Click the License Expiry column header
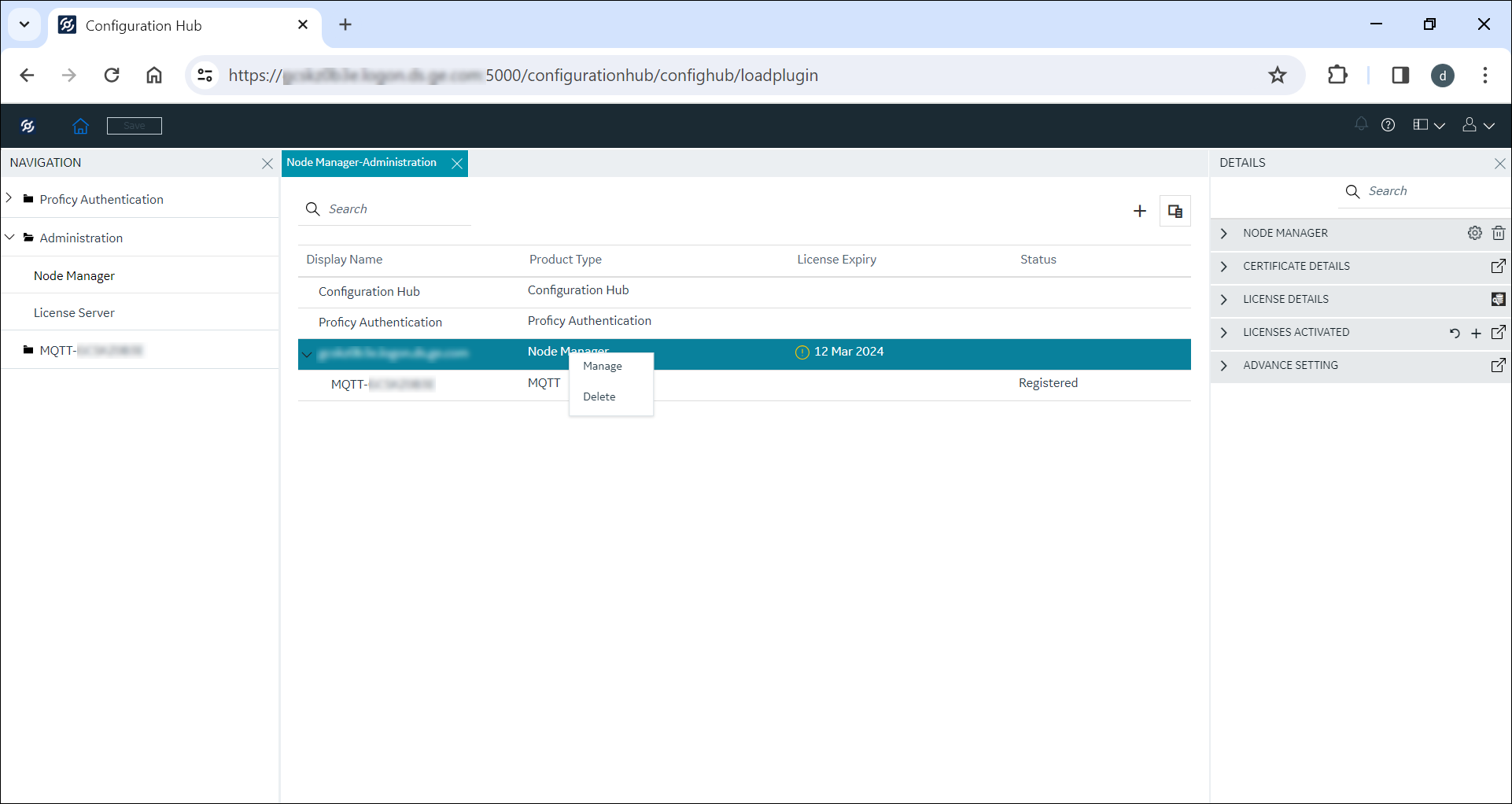The image size is (1512, 804). 836,260
